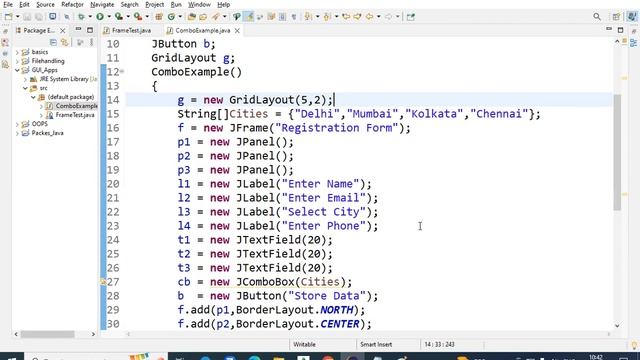Toggle the highlighted toolbar button beside Mark Occurrences
This screenshot has height=360, width=640.
click(x=249, y=17)
